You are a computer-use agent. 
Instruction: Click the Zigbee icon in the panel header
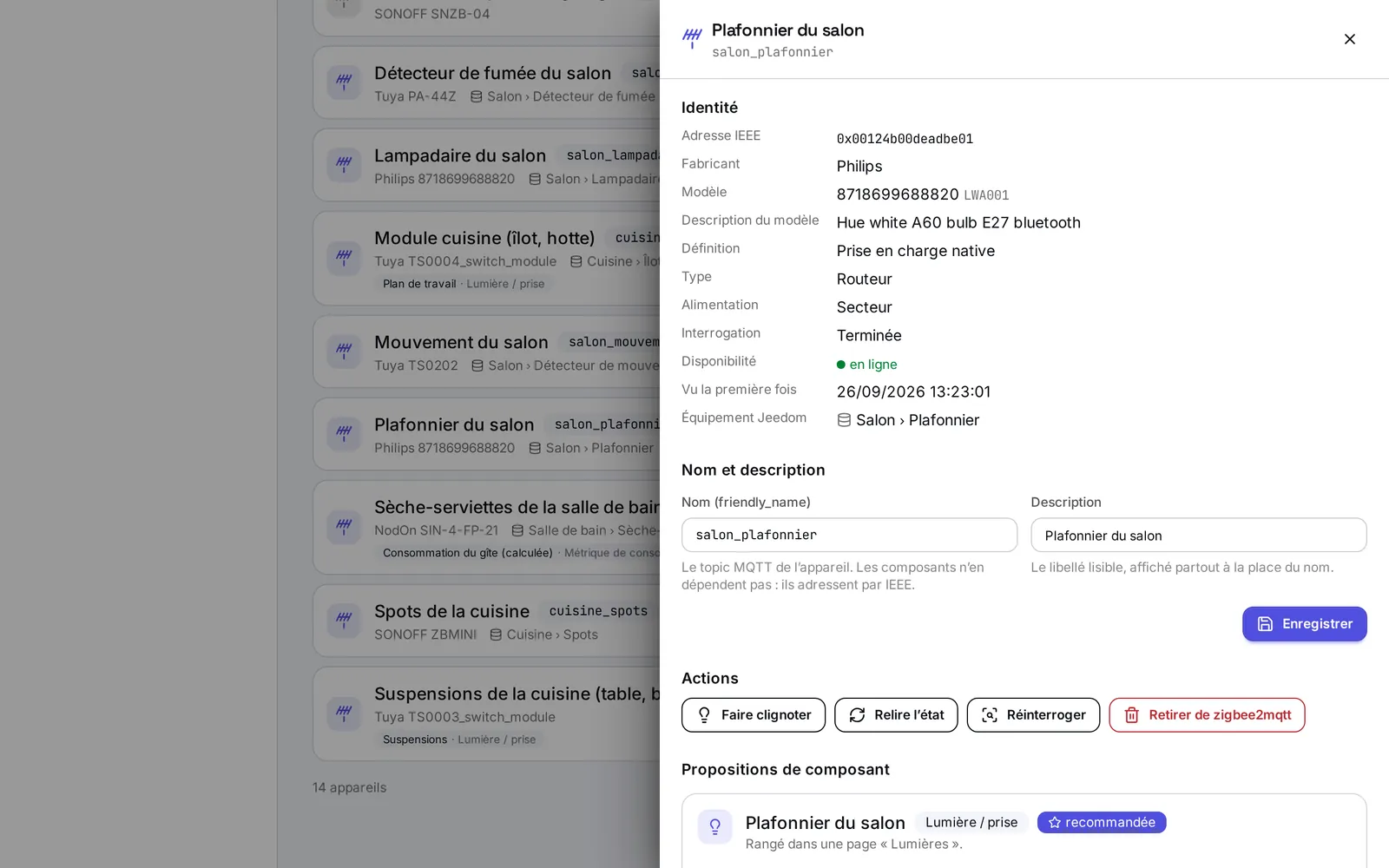(692, 38)
